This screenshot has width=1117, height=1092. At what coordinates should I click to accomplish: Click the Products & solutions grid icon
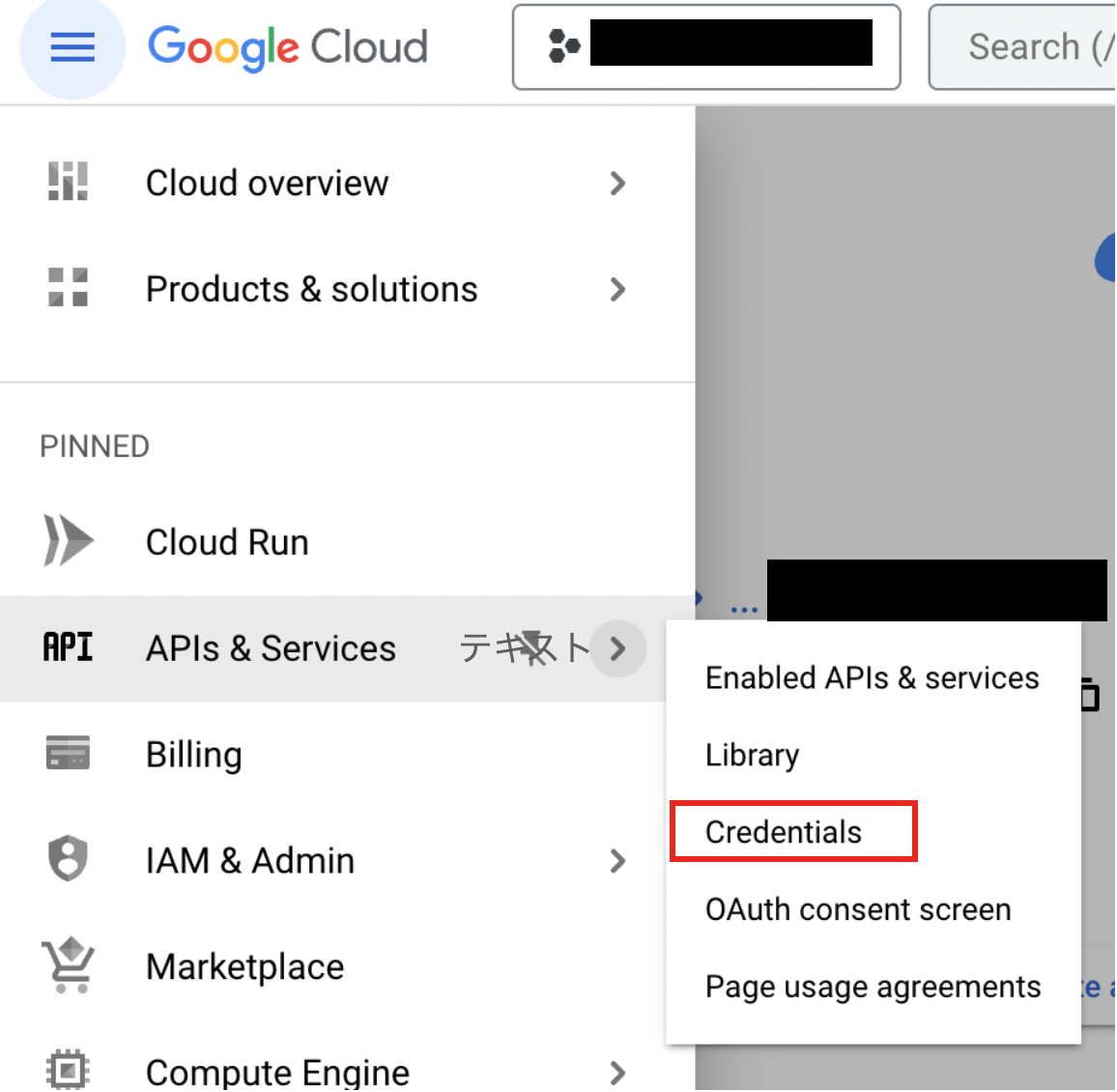(x=68, y=288)
